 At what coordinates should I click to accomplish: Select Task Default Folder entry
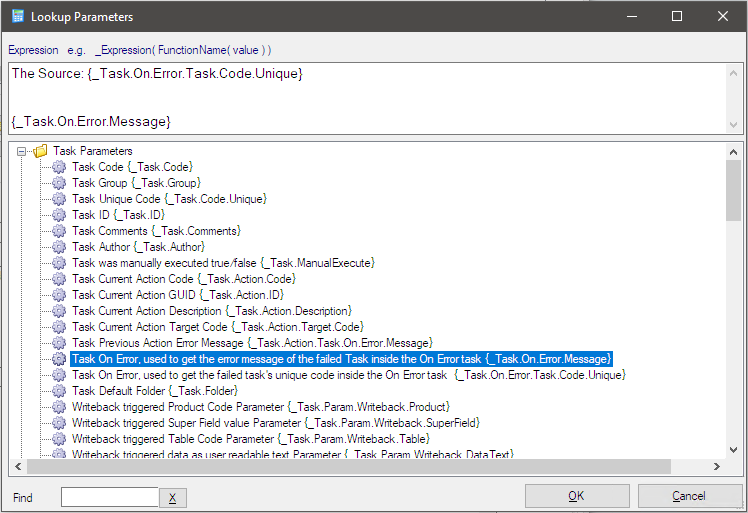[155, 391]
